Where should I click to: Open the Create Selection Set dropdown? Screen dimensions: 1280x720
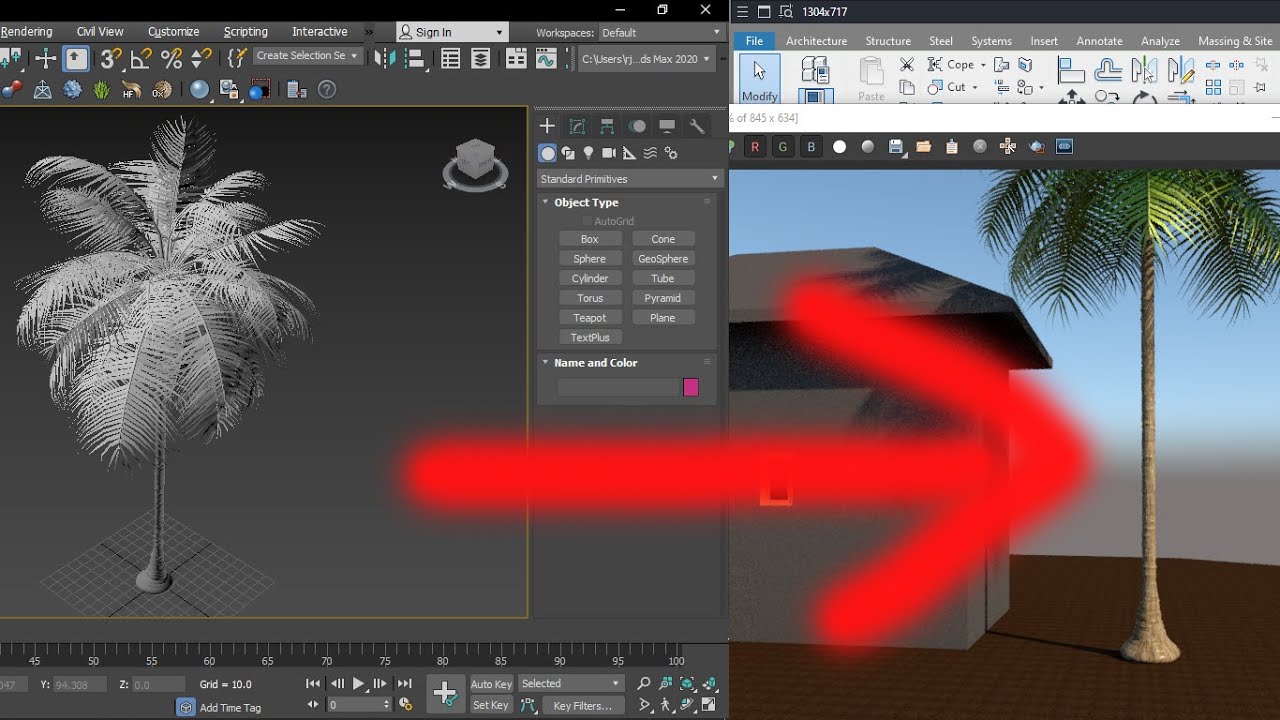(307, 56)
